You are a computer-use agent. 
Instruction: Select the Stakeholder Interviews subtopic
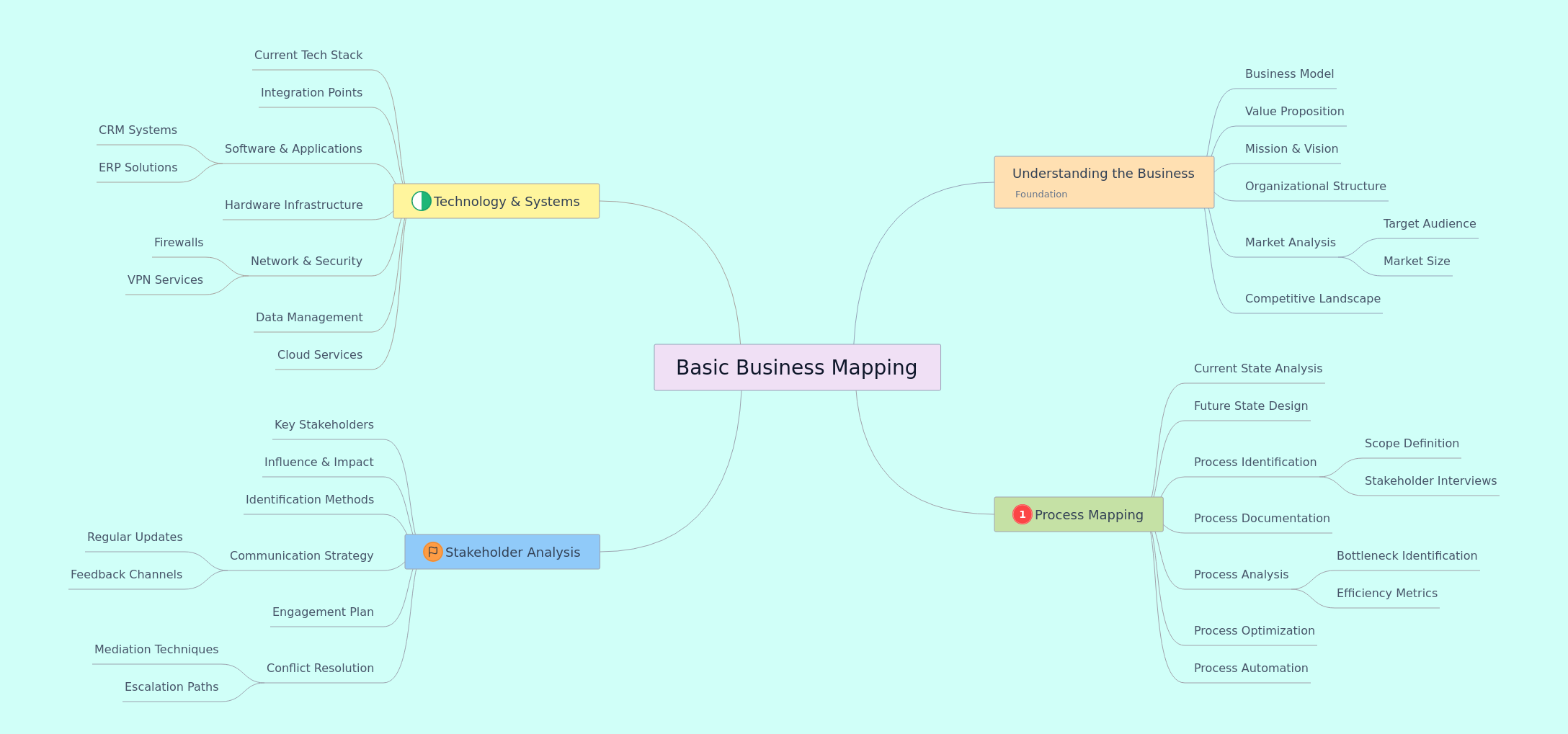pos(1430,481)
